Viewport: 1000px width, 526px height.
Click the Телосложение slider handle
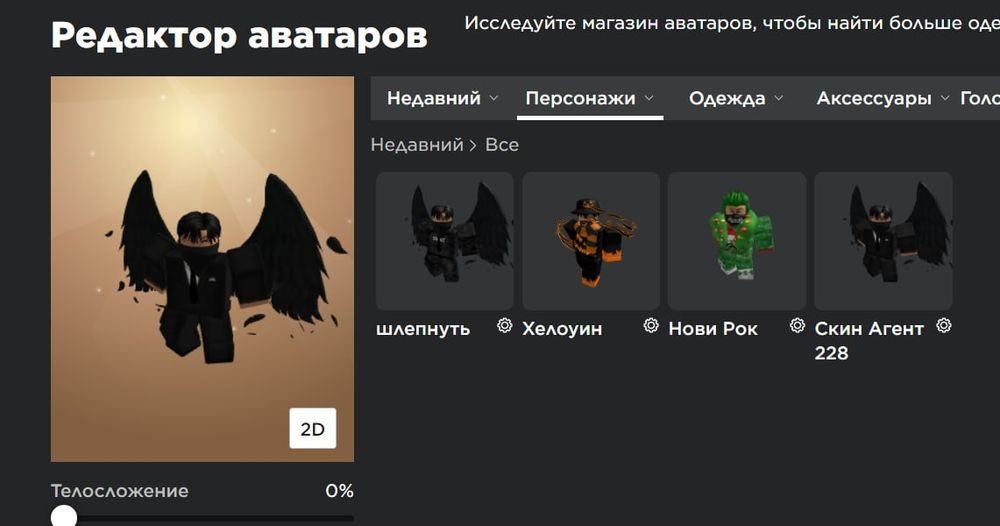[x=64, y=516]
